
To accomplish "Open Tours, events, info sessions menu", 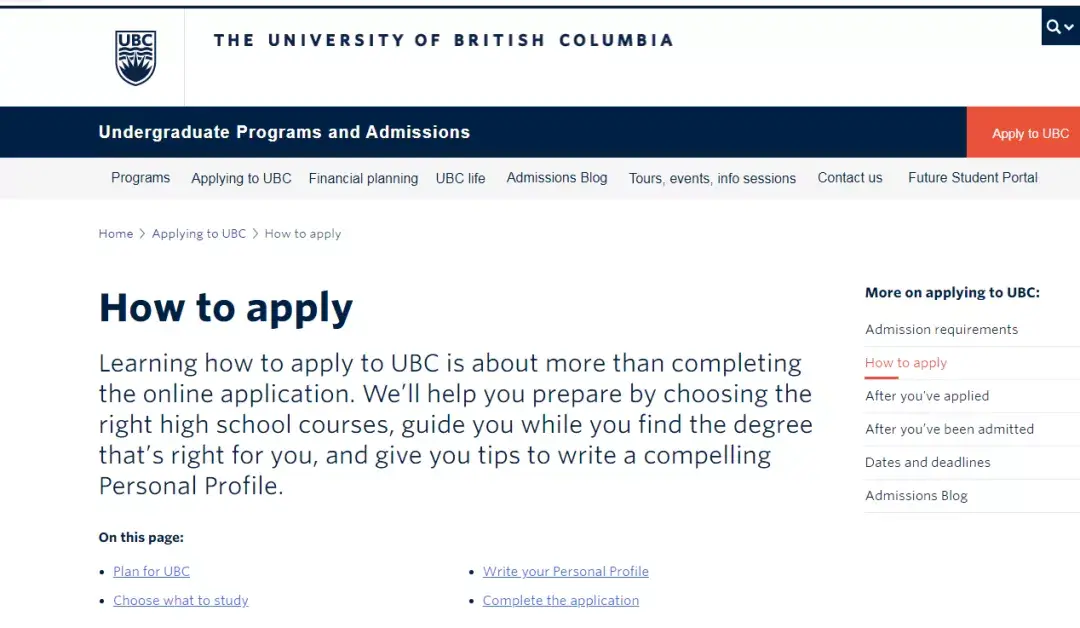I will pyautogui.click(x=712, y=178).
